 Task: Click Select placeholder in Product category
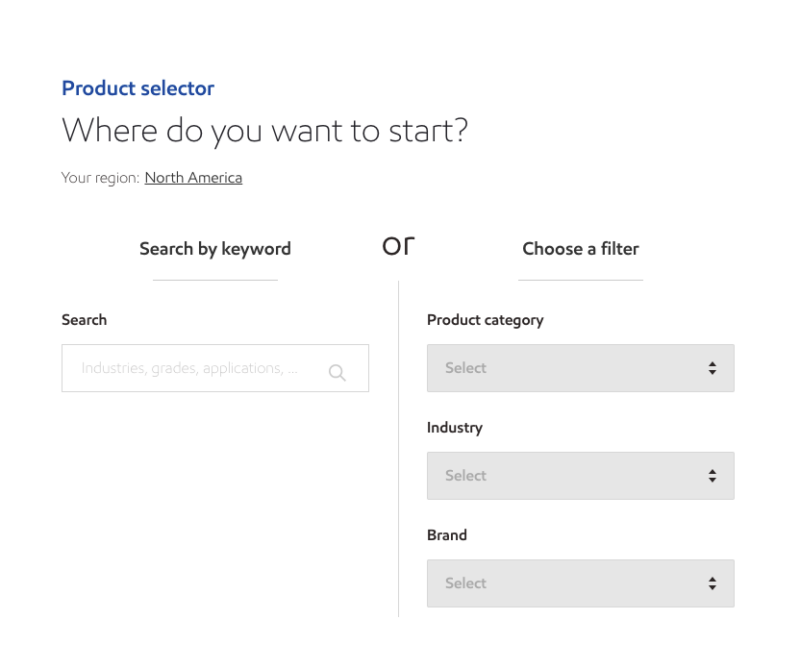[466, 368]
